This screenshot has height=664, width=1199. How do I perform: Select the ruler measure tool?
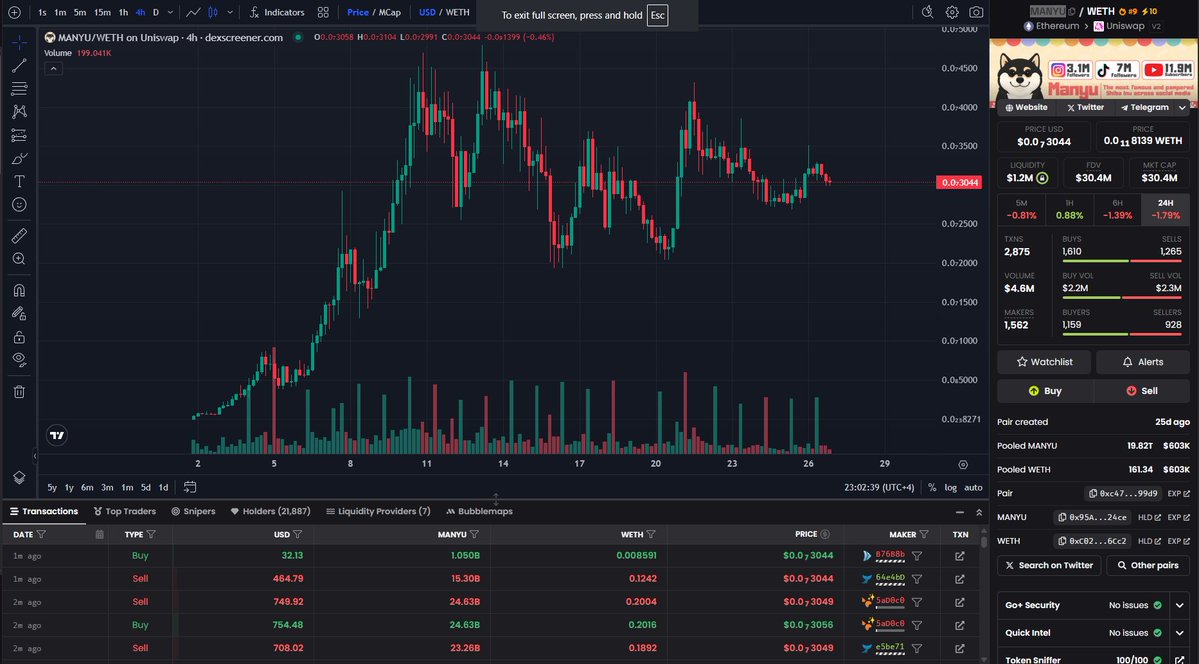[x=19, y=236]
